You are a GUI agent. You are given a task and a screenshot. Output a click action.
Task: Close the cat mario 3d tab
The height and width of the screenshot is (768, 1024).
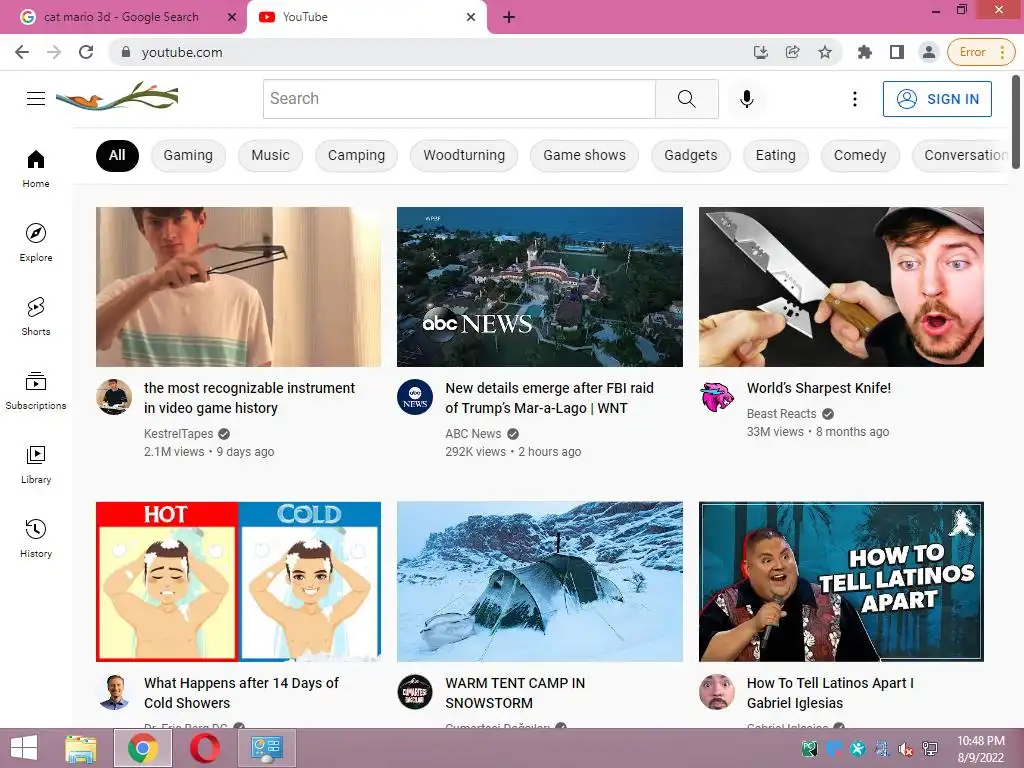(232, 18)
